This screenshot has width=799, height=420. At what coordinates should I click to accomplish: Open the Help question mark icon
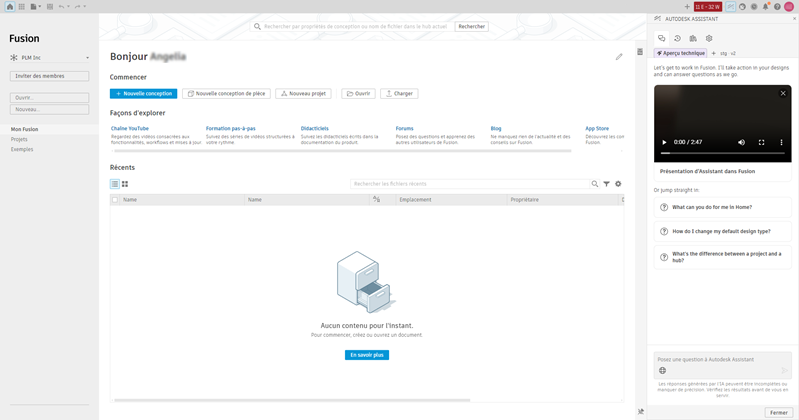click(x=777, y=7)
